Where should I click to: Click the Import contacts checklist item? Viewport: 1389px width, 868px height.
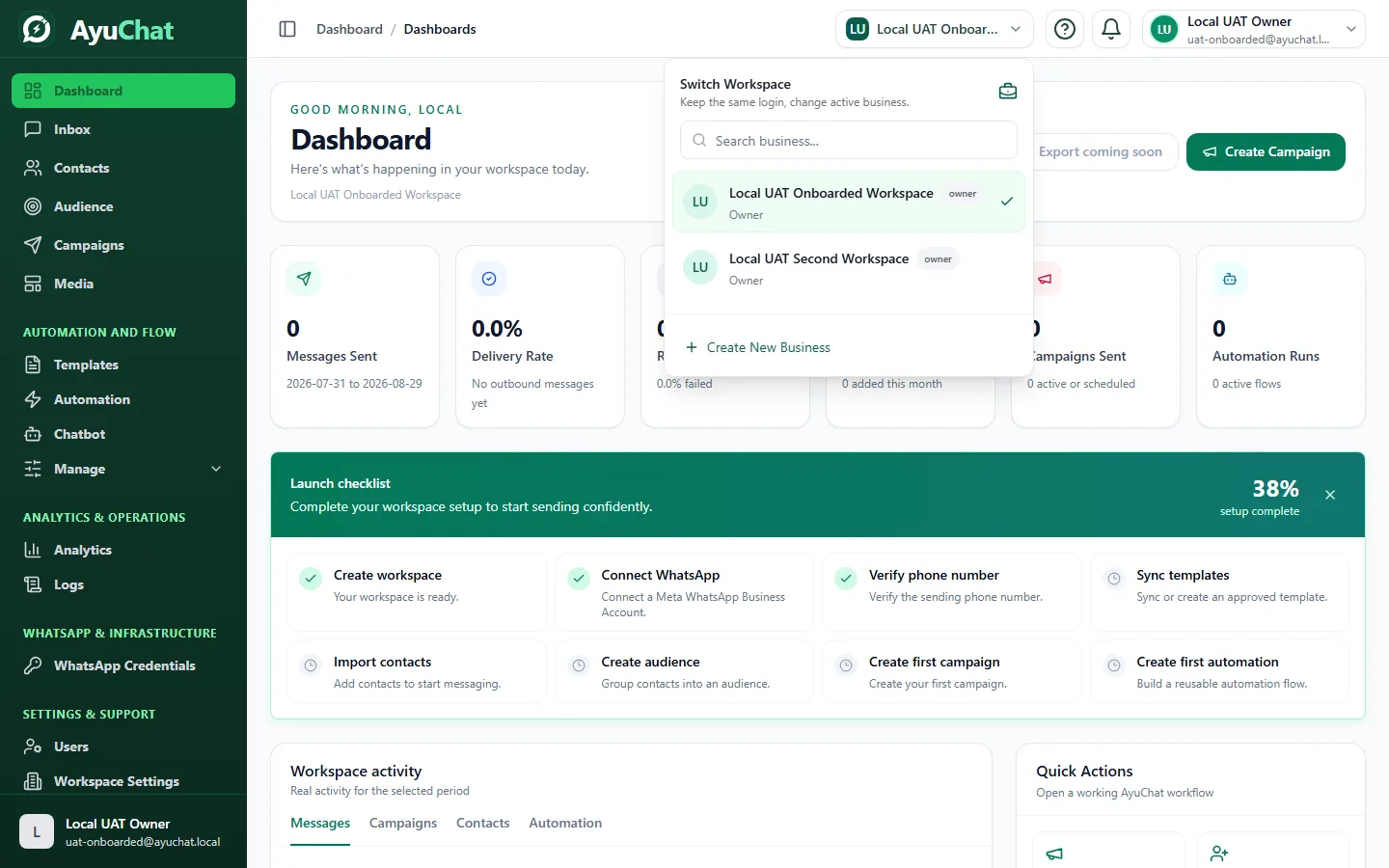417,671
